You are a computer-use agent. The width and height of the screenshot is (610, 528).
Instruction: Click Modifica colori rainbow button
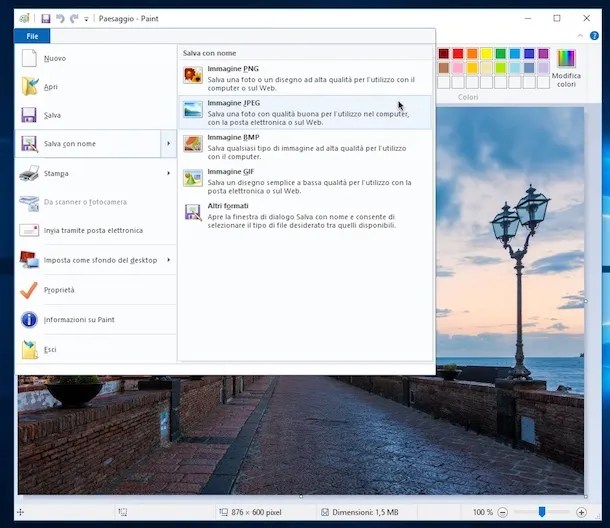566,67
